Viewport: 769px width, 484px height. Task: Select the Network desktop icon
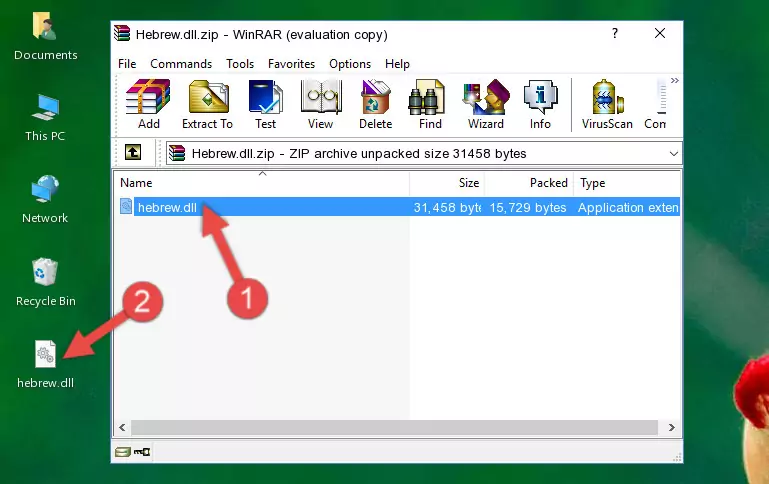click(x=45, y=200)
